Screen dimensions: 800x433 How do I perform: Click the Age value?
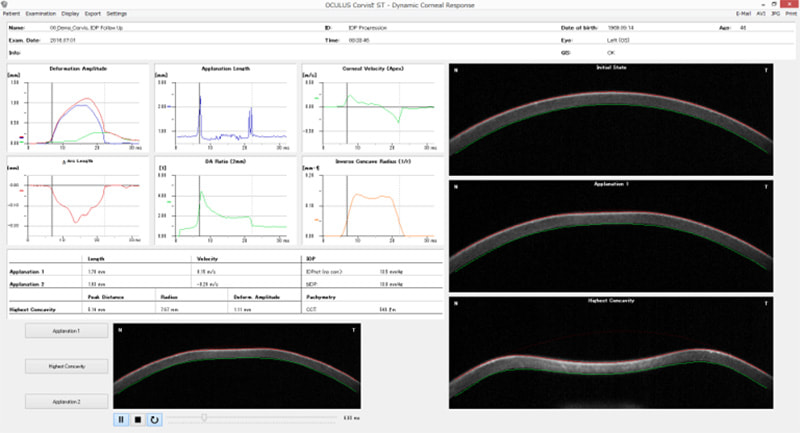point(743,28)
